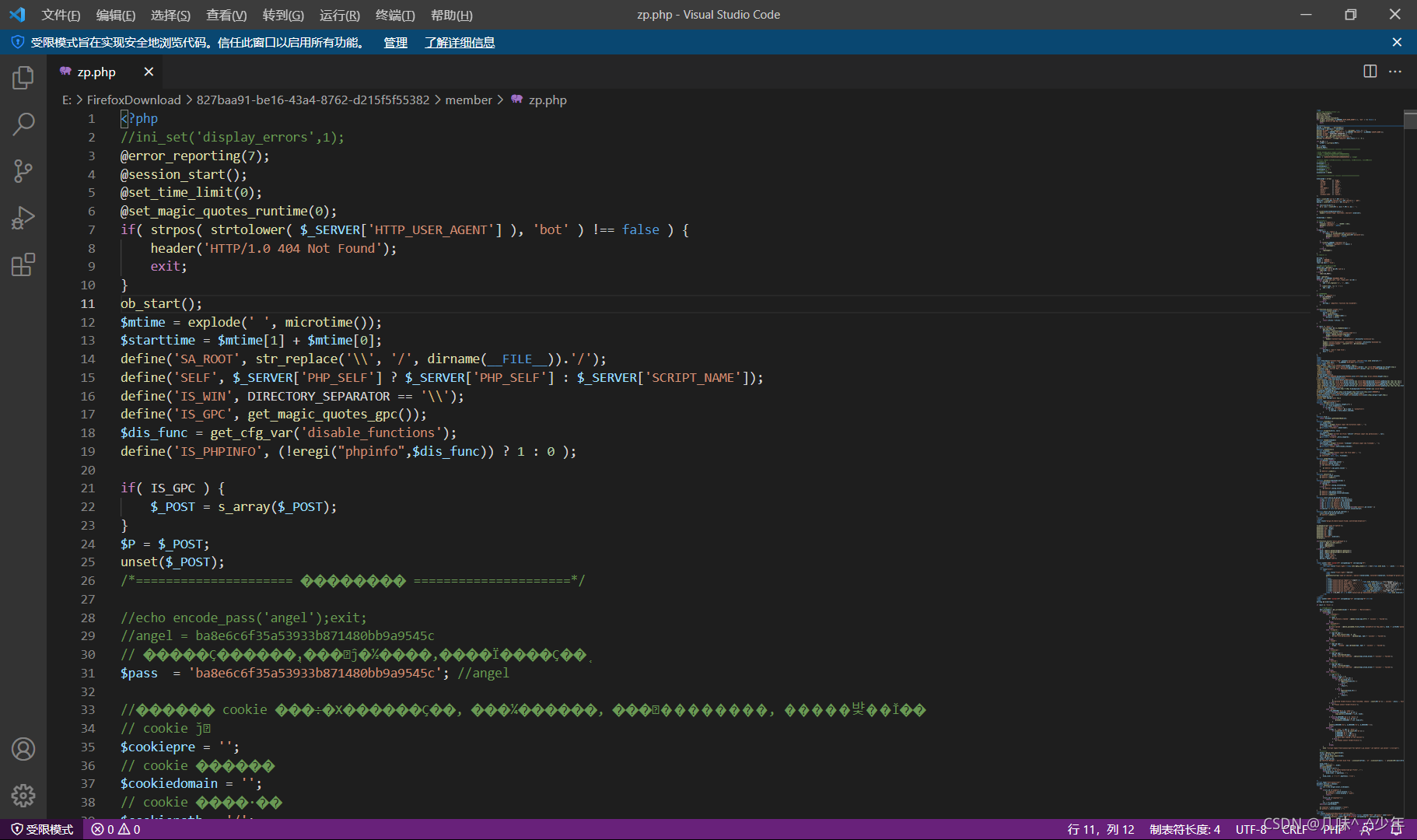Open the 文件(F) menu
Screen dimensions: 1417x840
click(61, 15)
